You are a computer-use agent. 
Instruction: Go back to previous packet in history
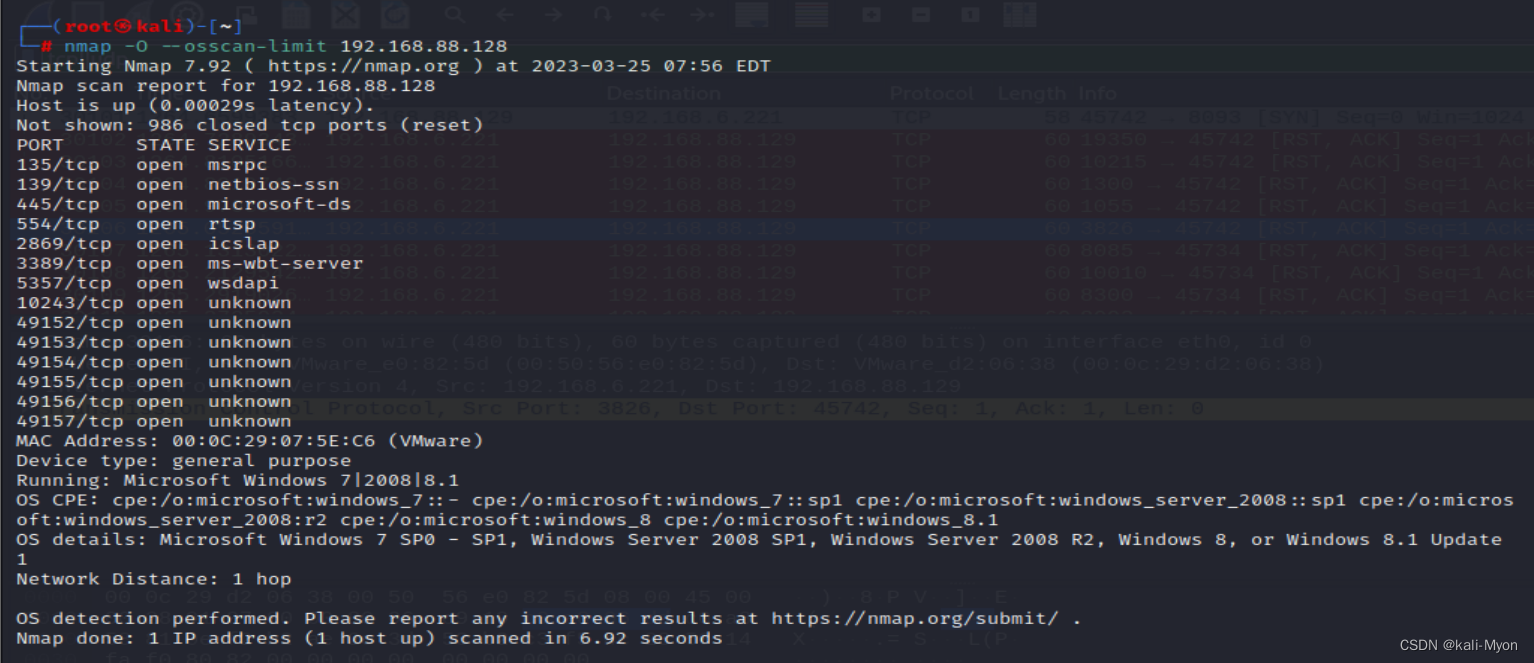point(506,15)
